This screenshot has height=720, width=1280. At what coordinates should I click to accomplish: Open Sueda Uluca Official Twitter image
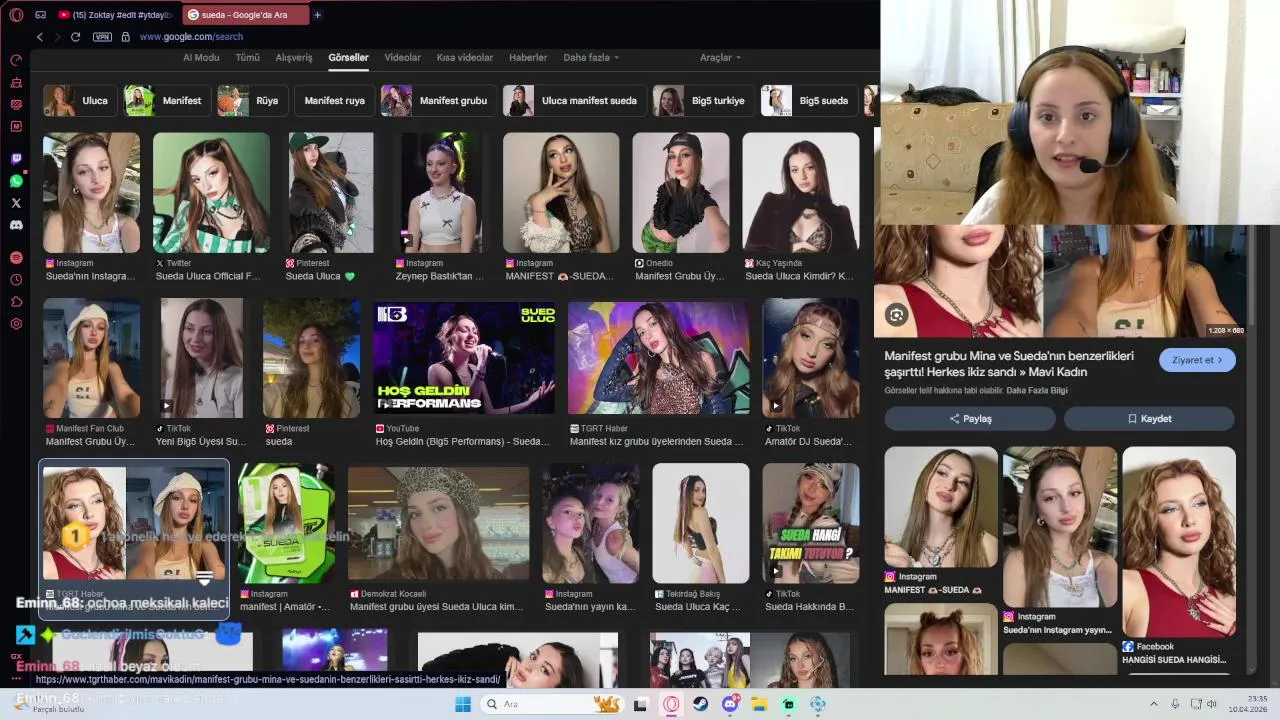pyautogui.click(x=211, y=192)
